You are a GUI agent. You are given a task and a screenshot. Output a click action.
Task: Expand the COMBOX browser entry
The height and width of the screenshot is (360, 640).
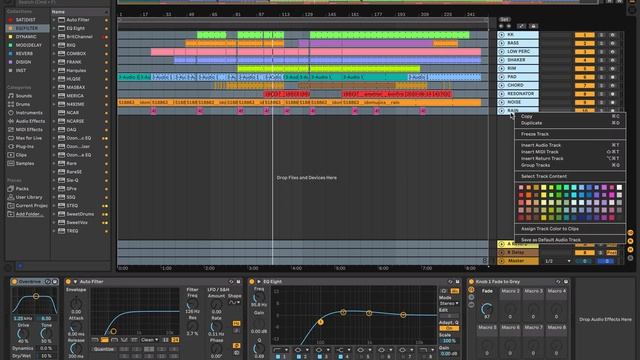[x=54, y=53]
